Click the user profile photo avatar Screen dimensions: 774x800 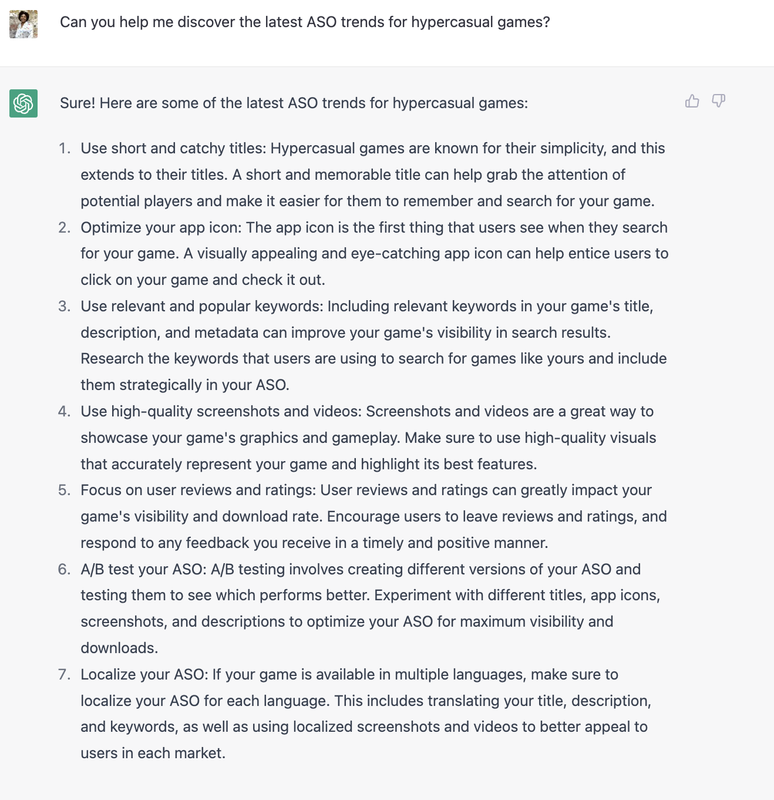pos(23,24)
